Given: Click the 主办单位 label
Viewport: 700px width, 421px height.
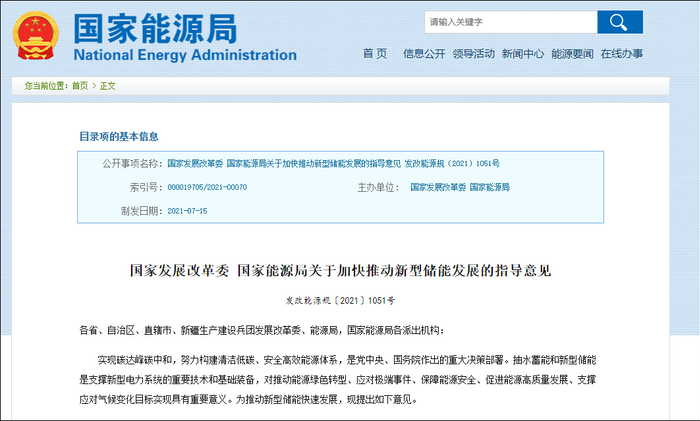Looking at the screenshot, I should [378, 187].
